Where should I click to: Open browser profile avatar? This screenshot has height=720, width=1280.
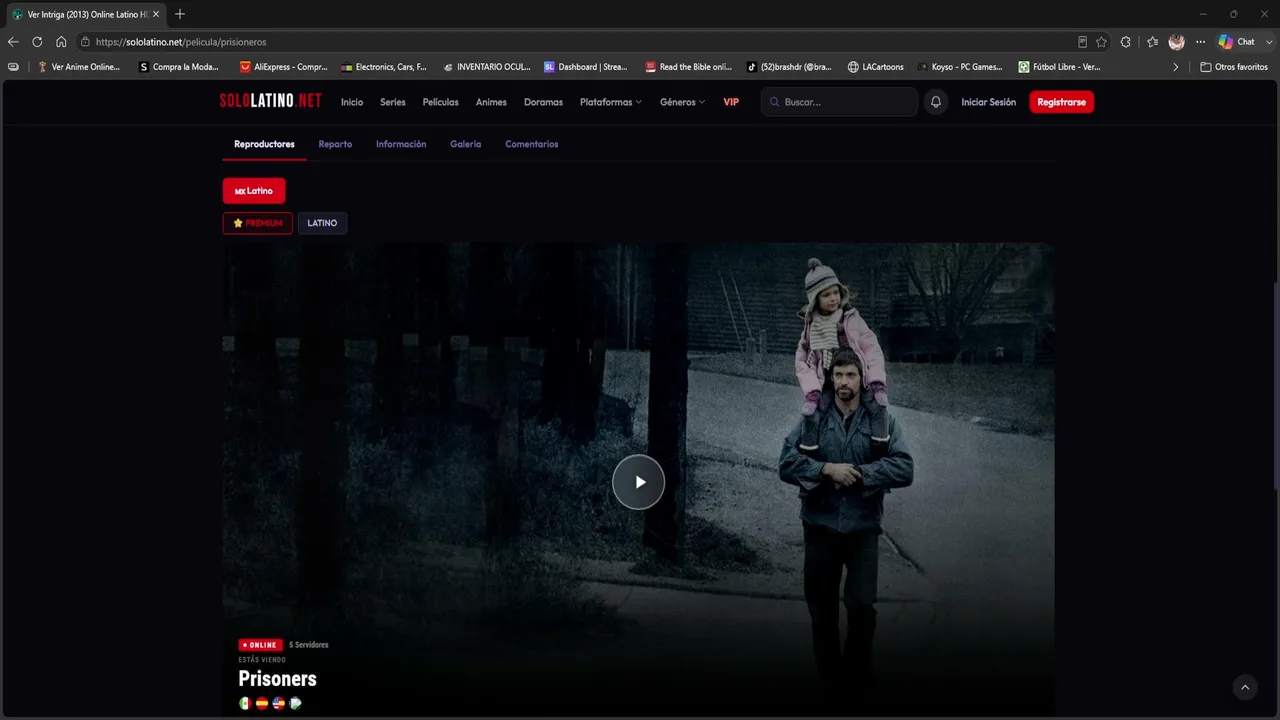[x=1177, y=42]
